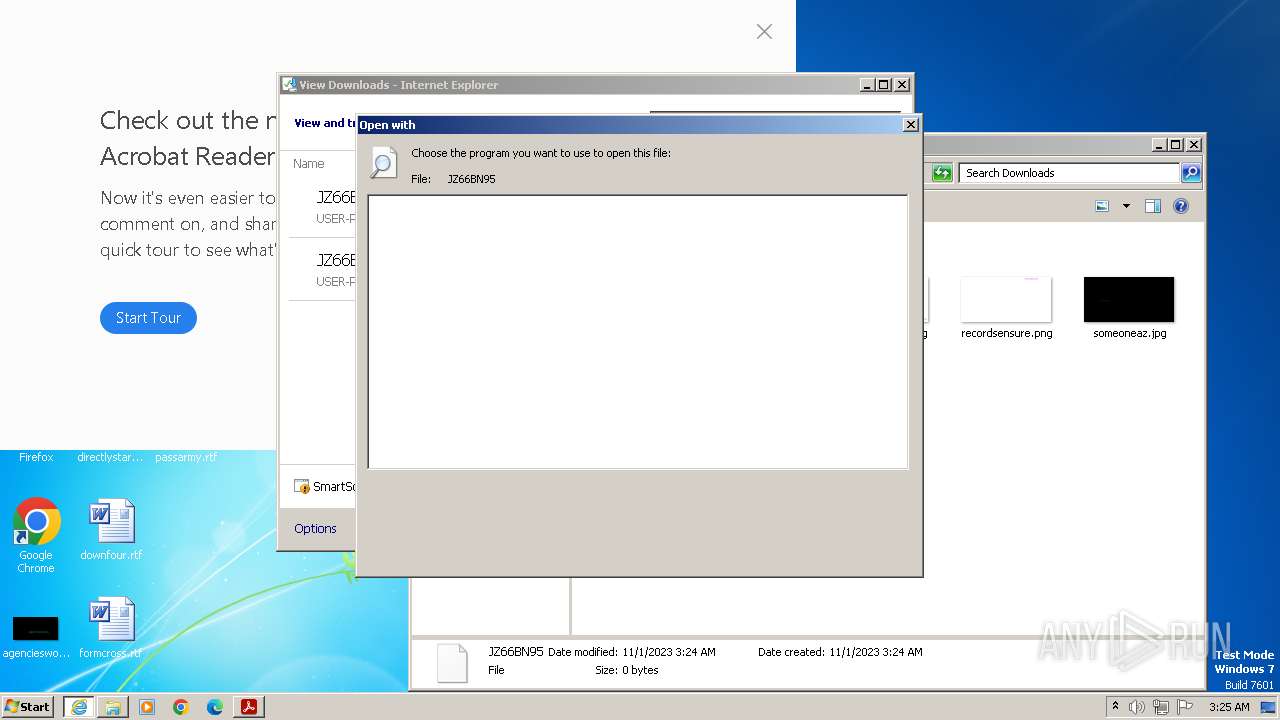
Task: Click Adobe Acrobat taskbar icon
Action: [249, 707]
